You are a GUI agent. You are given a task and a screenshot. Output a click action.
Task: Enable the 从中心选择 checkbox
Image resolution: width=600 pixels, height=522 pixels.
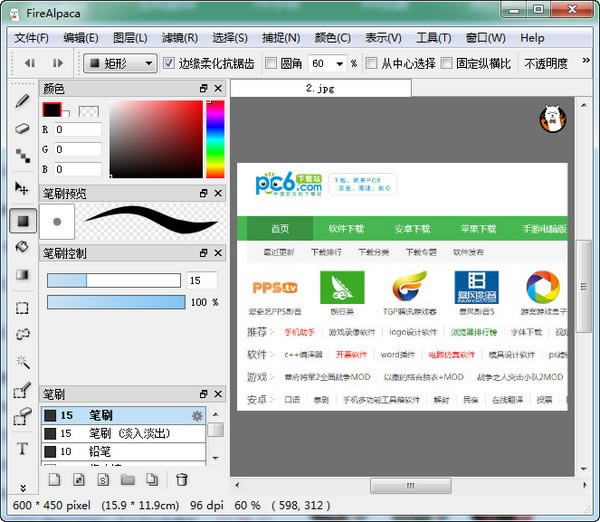click(372, 63)
